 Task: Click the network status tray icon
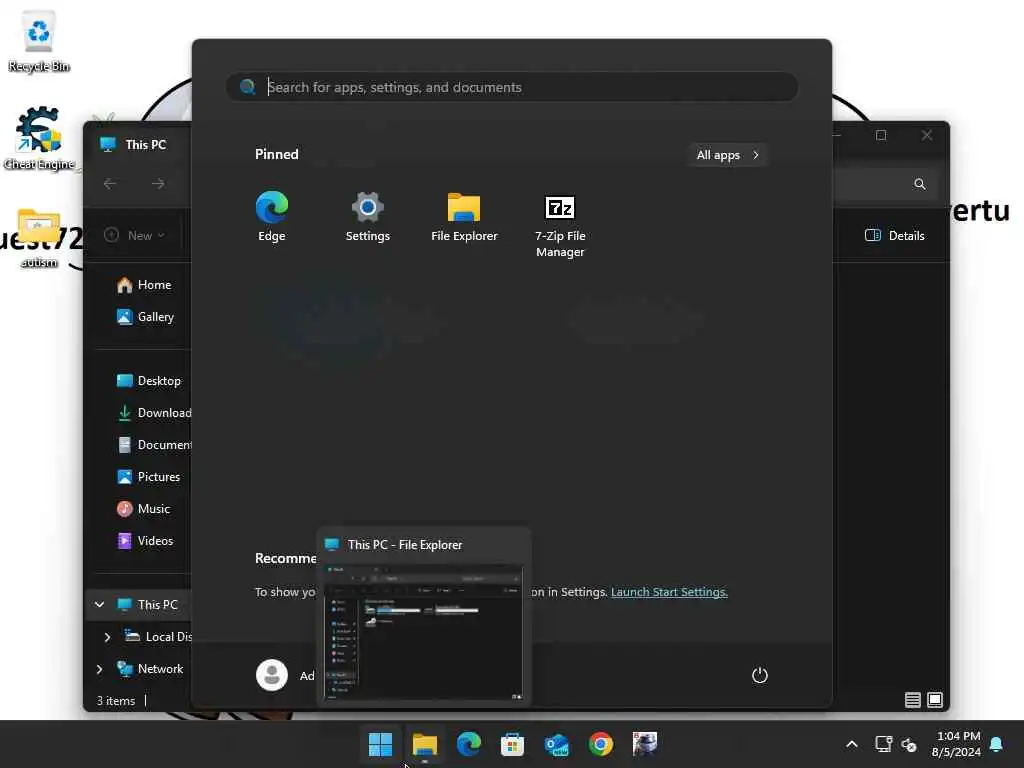pyautogui.click(x=883, y=744)
